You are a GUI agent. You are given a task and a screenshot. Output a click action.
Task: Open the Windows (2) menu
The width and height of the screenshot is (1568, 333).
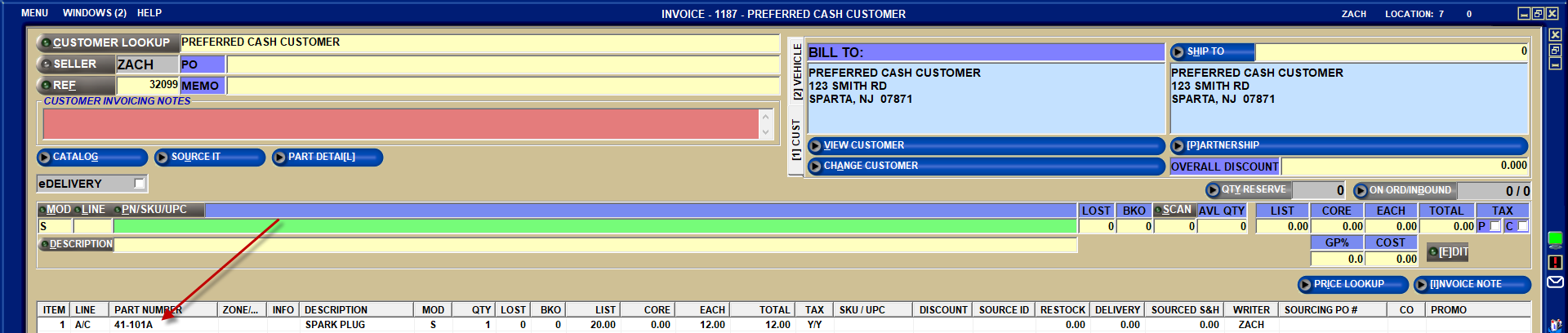[x=94, y=13]
